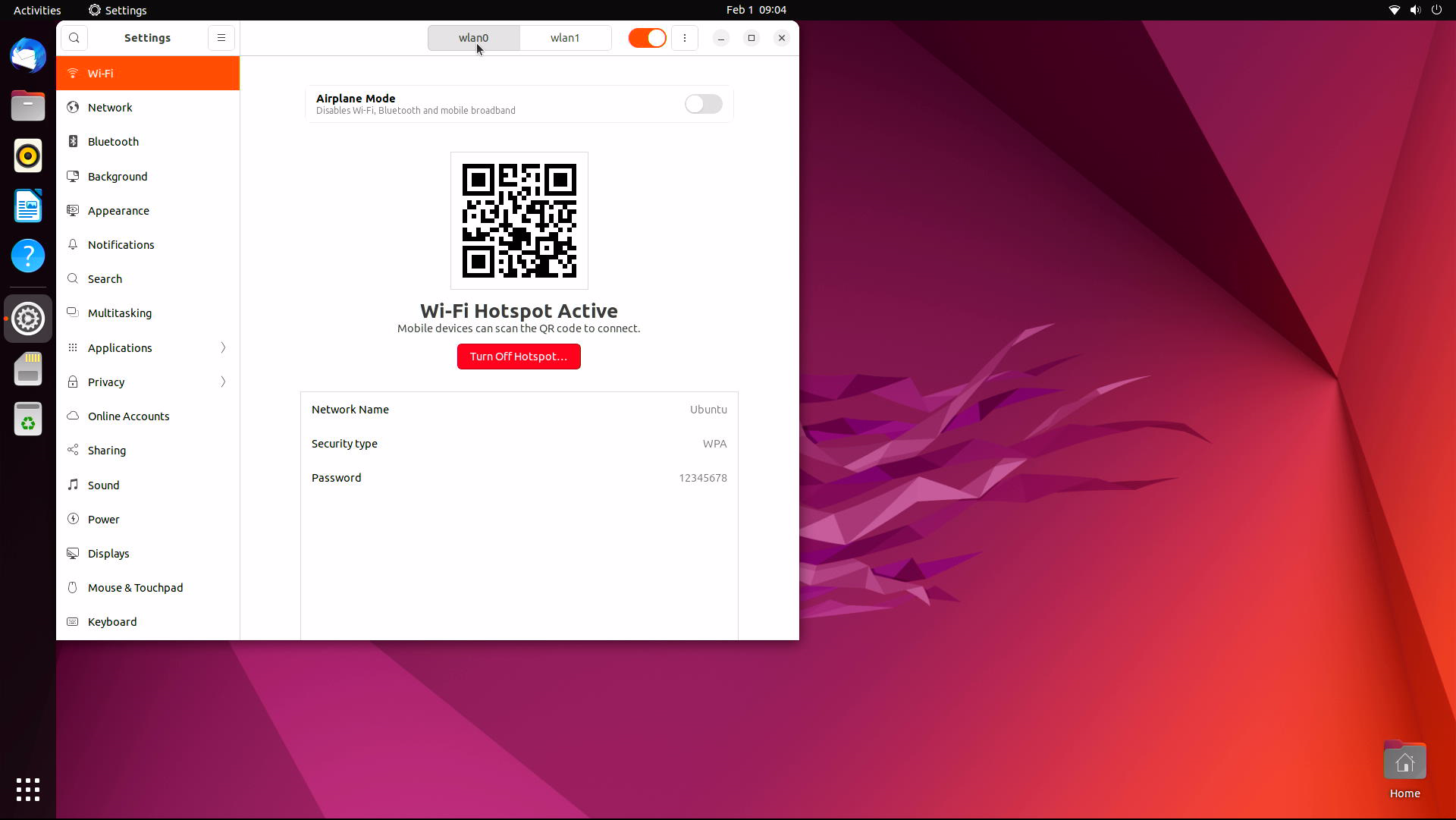Screen dimensions: 1456x820
Task: Open the Home folder desktop icon
Action: click(1404, 770)
